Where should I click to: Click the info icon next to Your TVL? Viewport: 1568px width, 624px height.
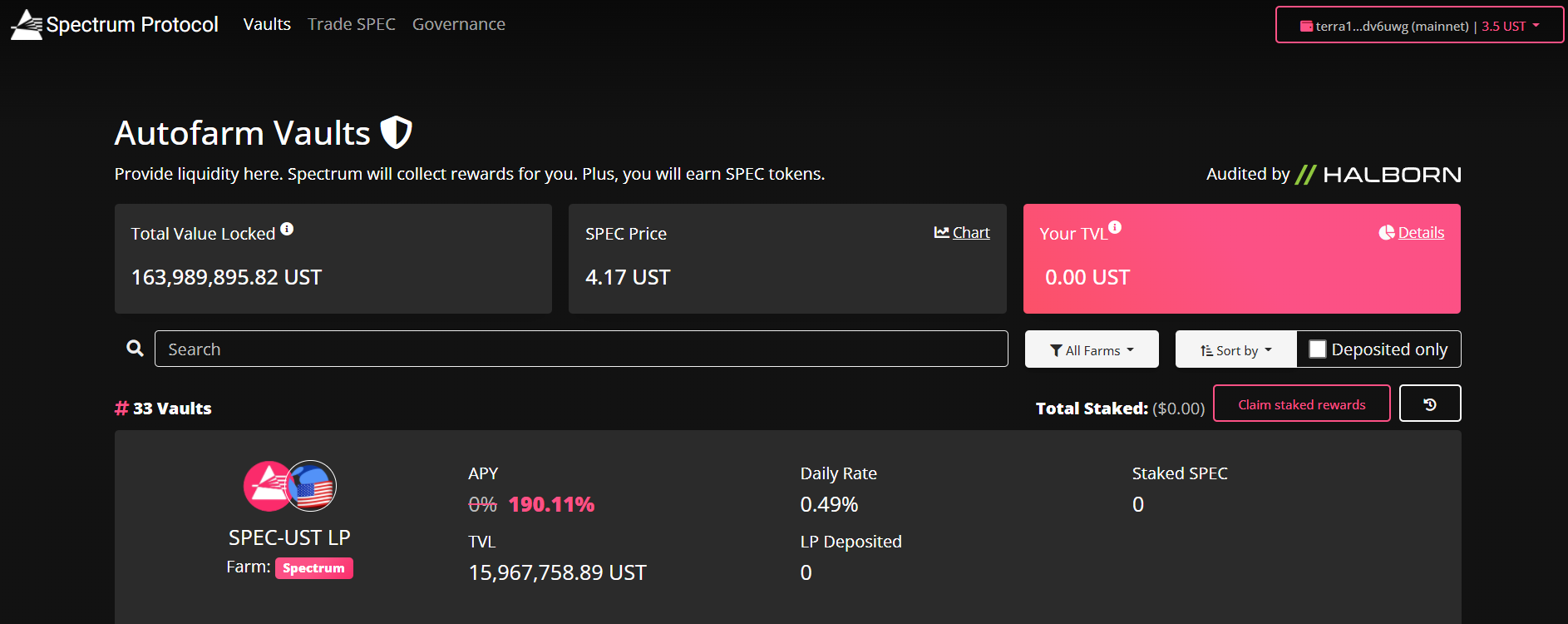click(1115, 227)
